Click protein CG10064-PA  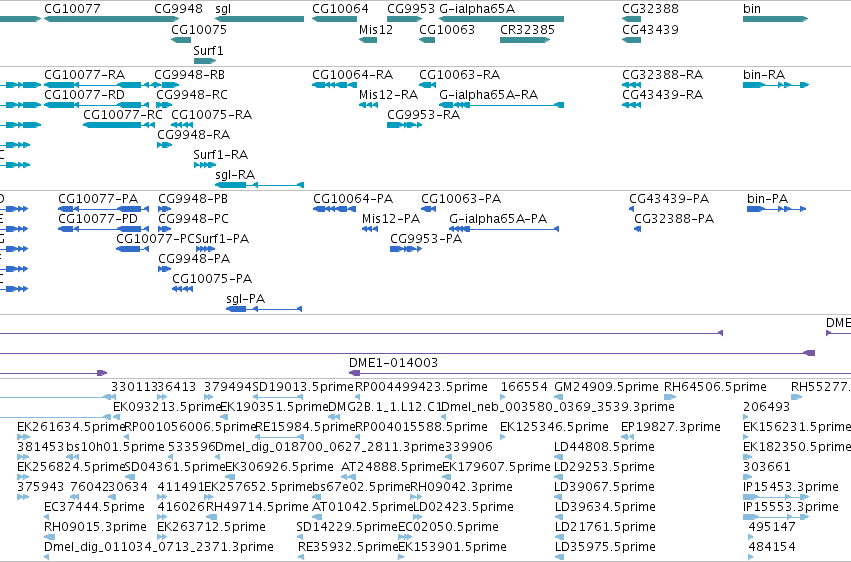[x=334, y=209]
